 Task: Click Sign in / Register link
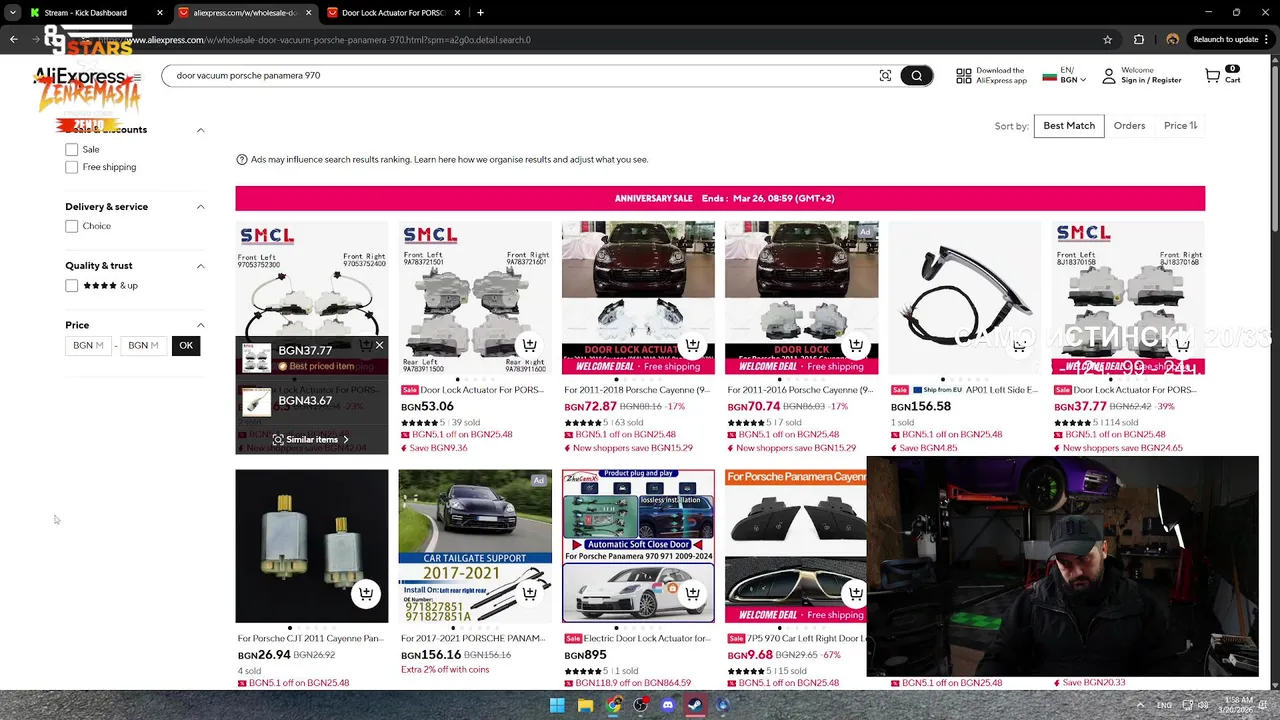[1151, 81]
